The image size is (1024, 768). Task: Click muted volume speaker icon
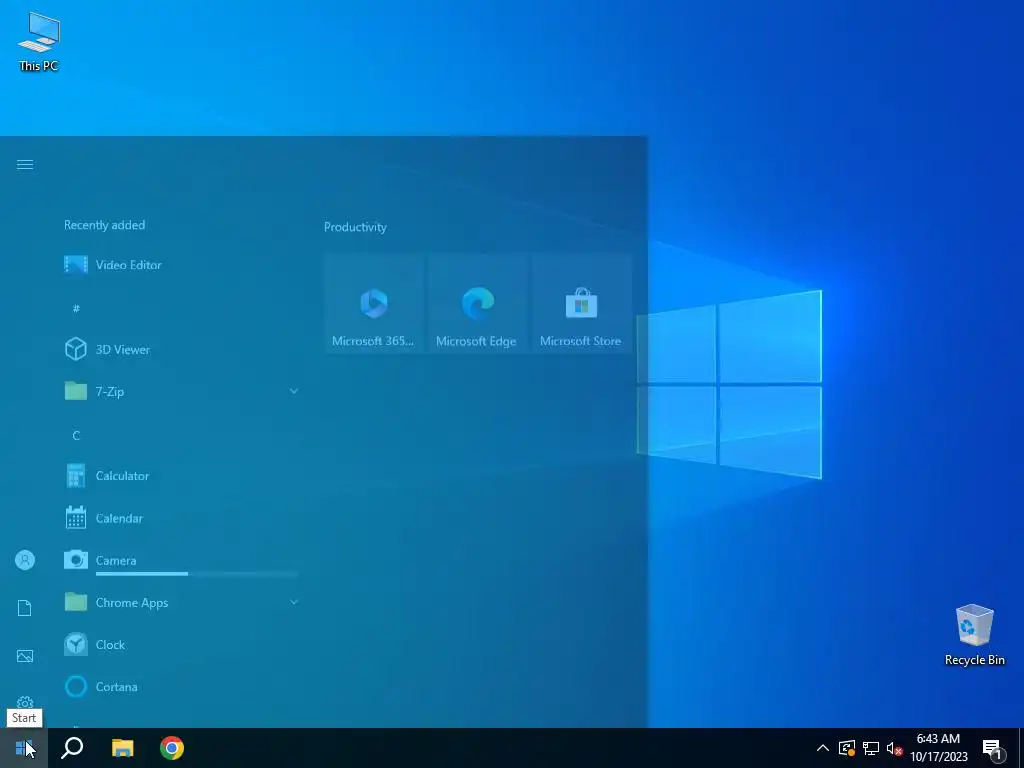894,748
